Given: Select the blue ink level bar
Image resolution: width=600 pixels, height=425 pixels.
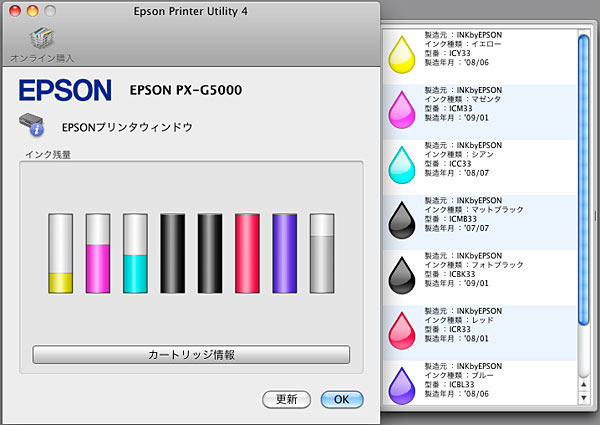Looking at the screenshot, I should click(284, 254).
